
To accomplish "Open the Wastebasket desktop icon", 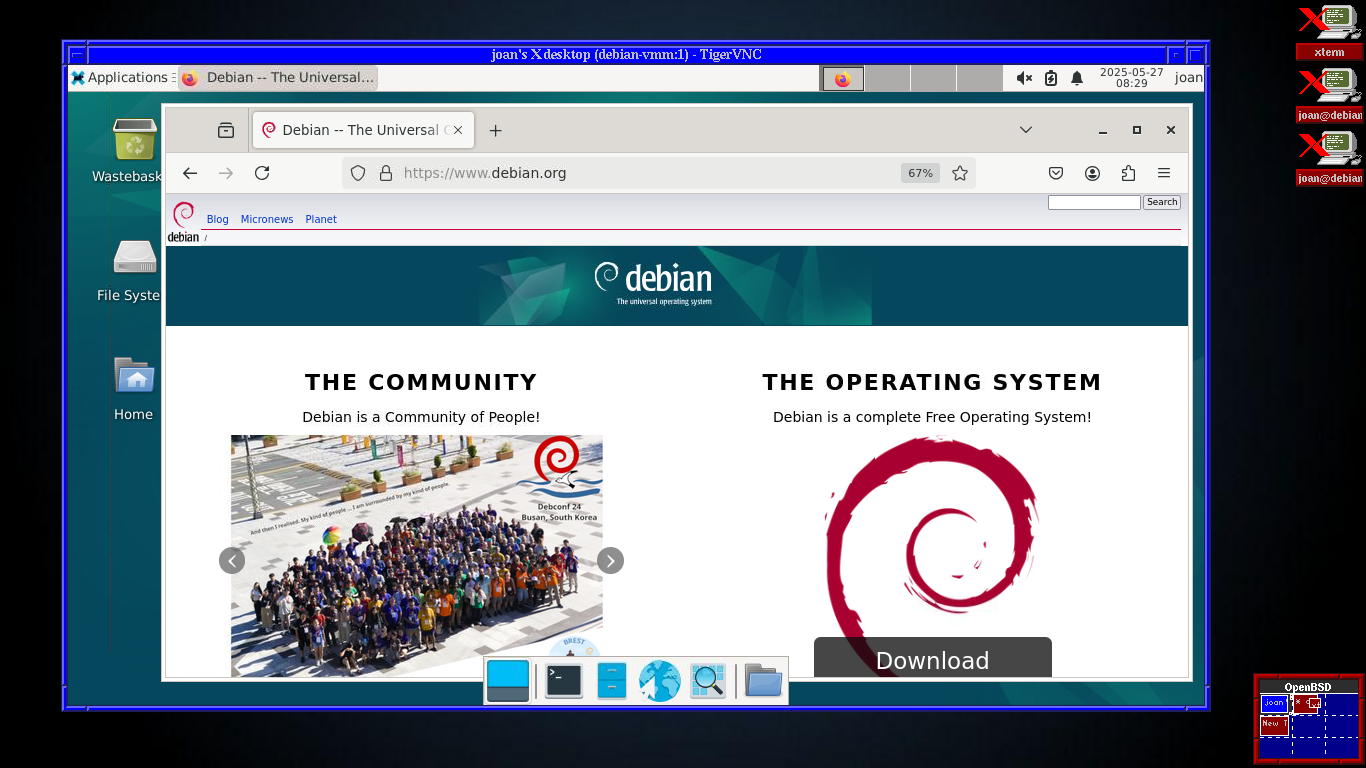I will [134, 151].
